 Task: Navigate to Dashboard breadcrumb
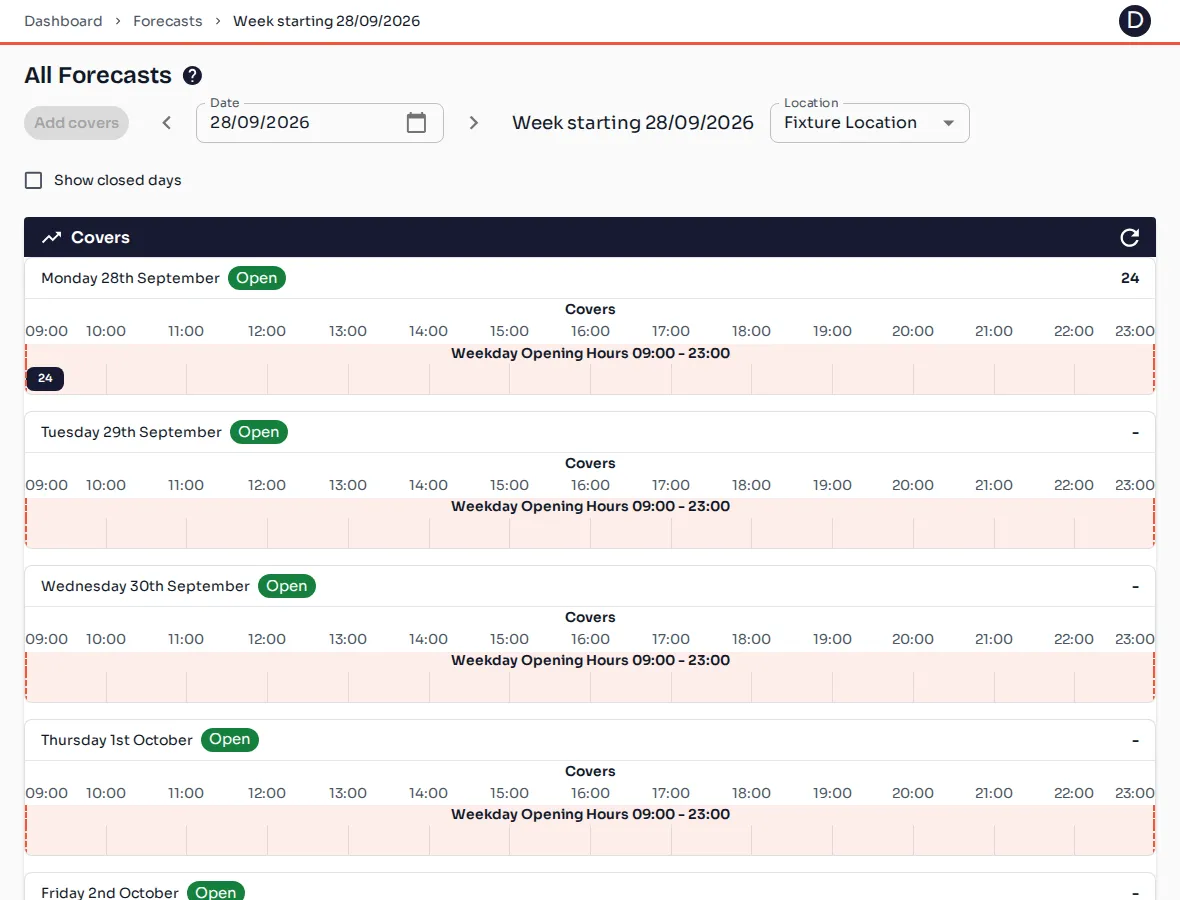click(63, 21)
